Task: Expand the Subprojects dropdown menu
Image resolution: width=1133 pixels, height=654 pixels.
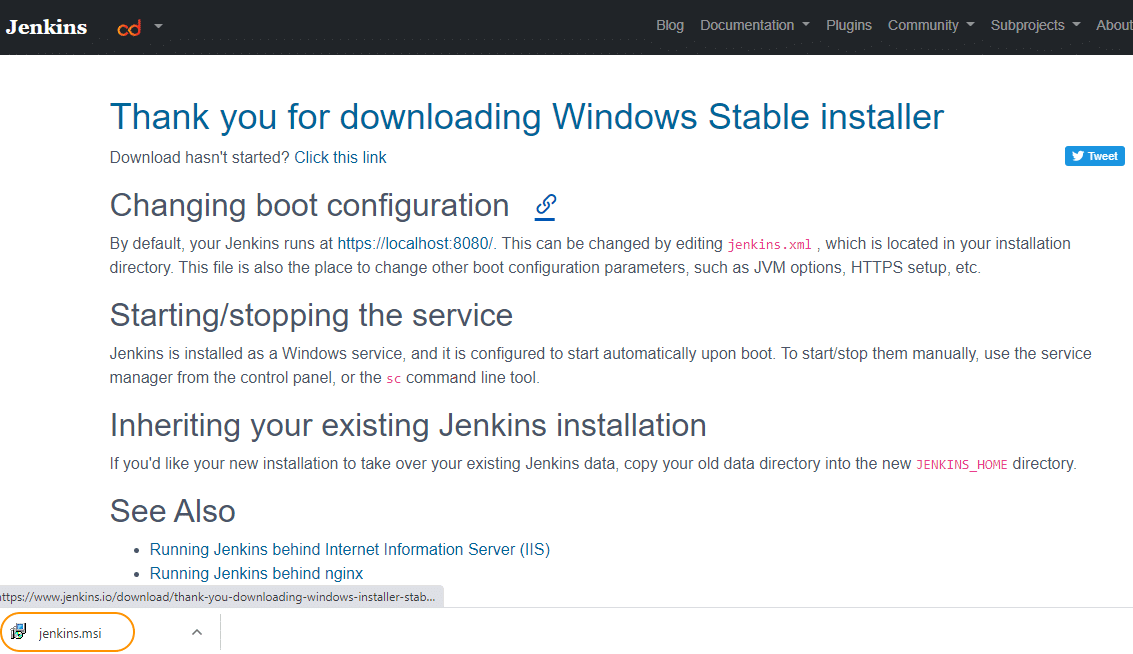Action: click(x=1035, y=25)
